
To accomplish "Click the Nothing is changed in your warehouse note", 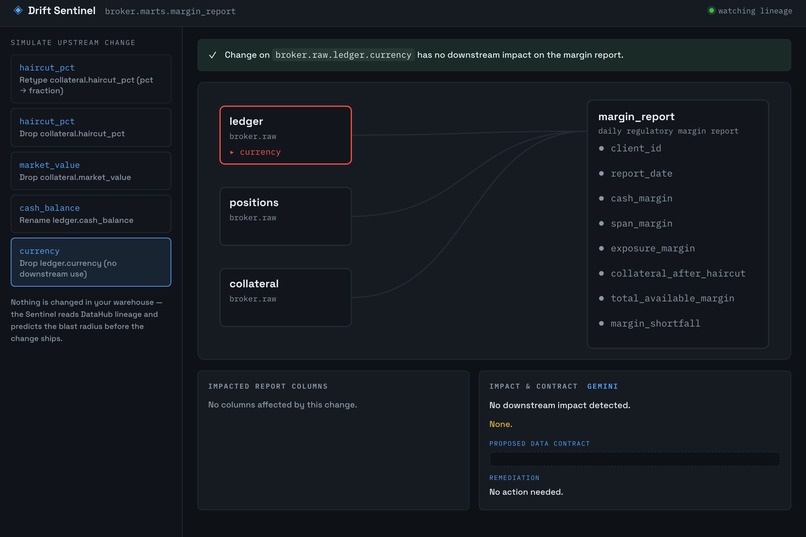I will coord(86,320).
